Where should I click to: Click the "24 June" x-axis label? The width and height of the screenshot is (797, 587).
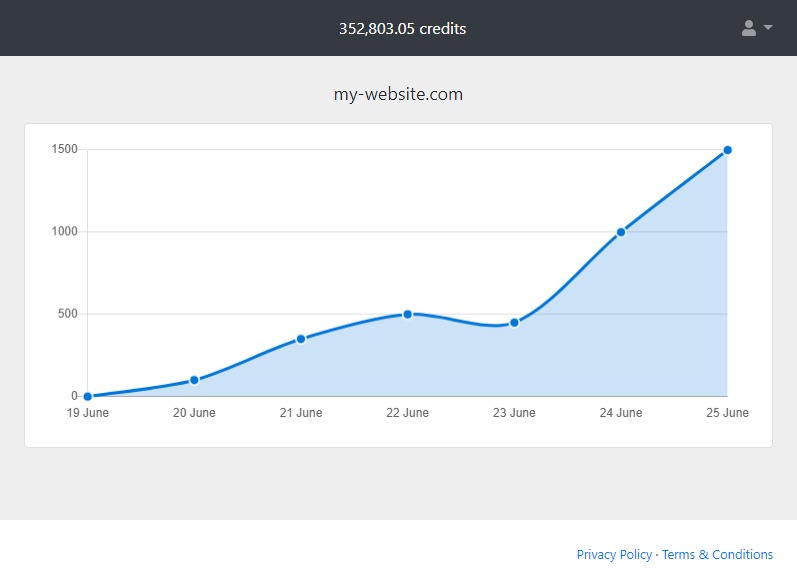(x=621, y=413)
